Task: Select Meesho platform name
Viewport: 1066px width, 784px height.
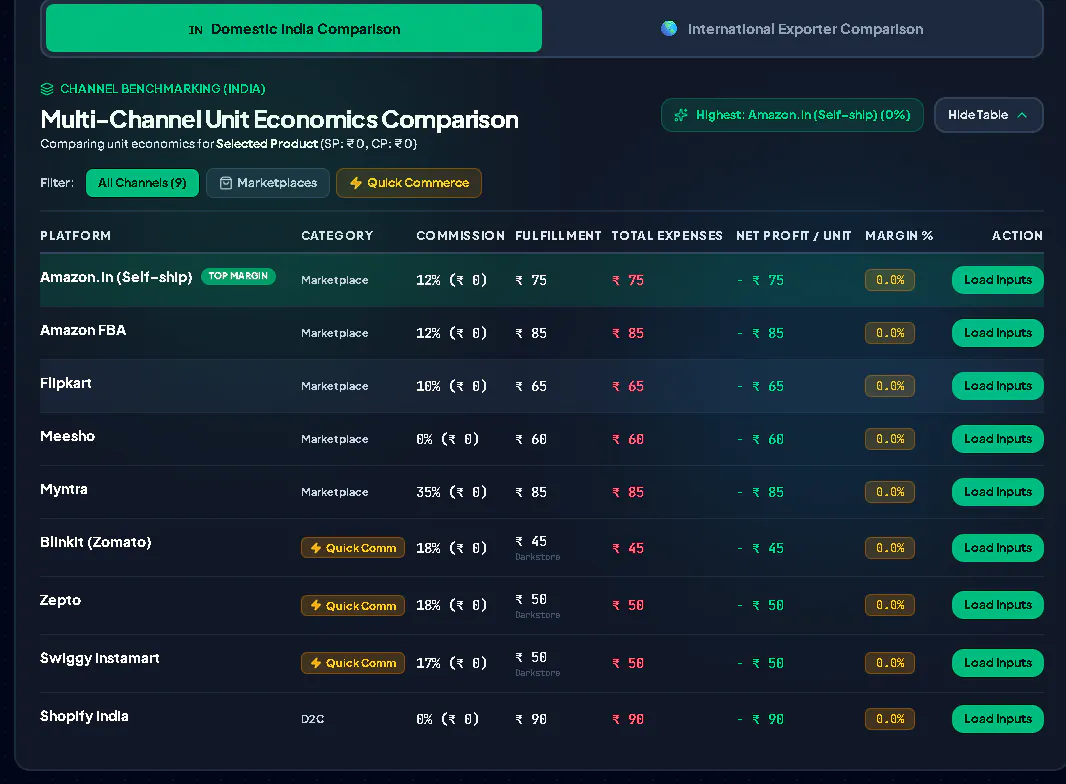Action: tap(67, 437)
